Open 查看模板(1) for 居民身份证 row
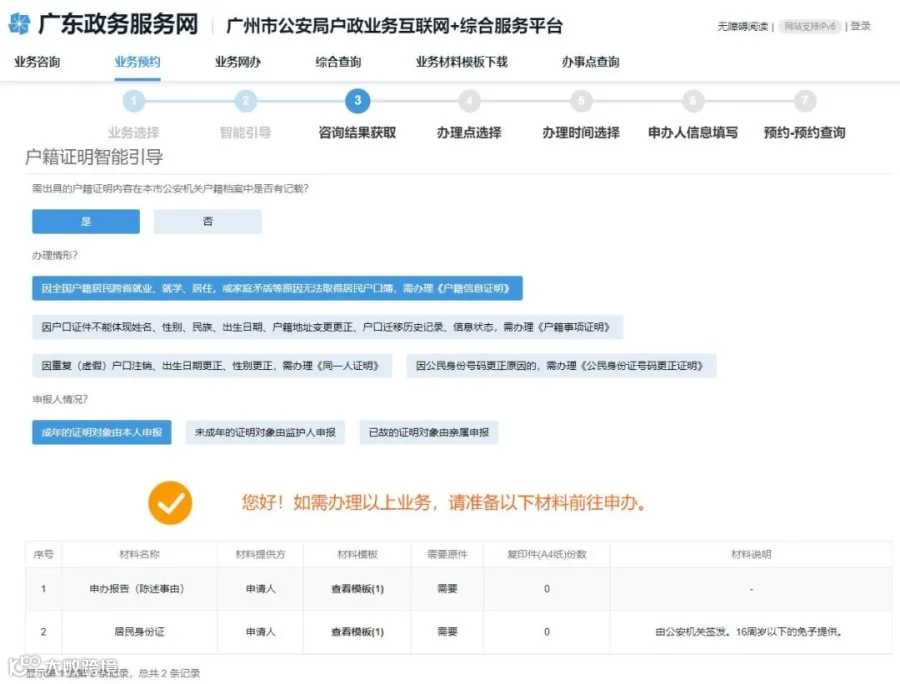The width and height of the screenshot is (900, 684). click(358, 632)
